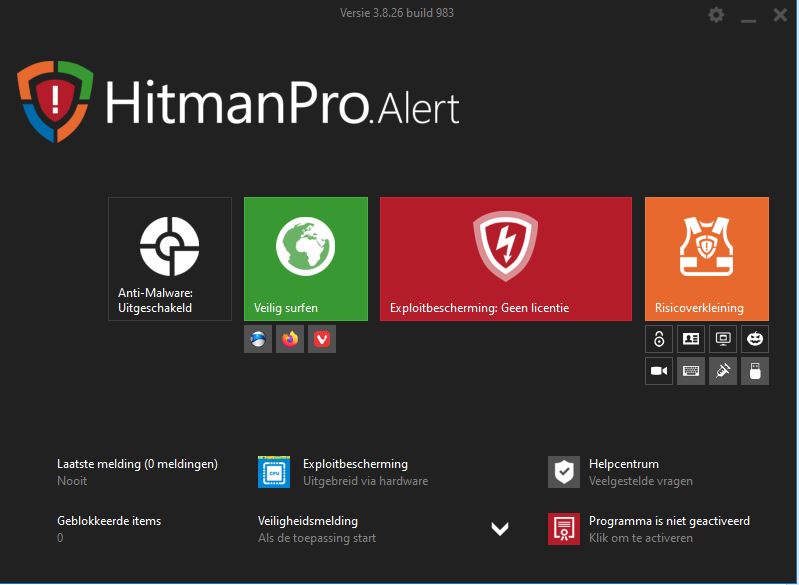The width and height of the screenshot is (799, 585).
Task: Click the 'Nooit' last alert value
Action: [72, 481]
